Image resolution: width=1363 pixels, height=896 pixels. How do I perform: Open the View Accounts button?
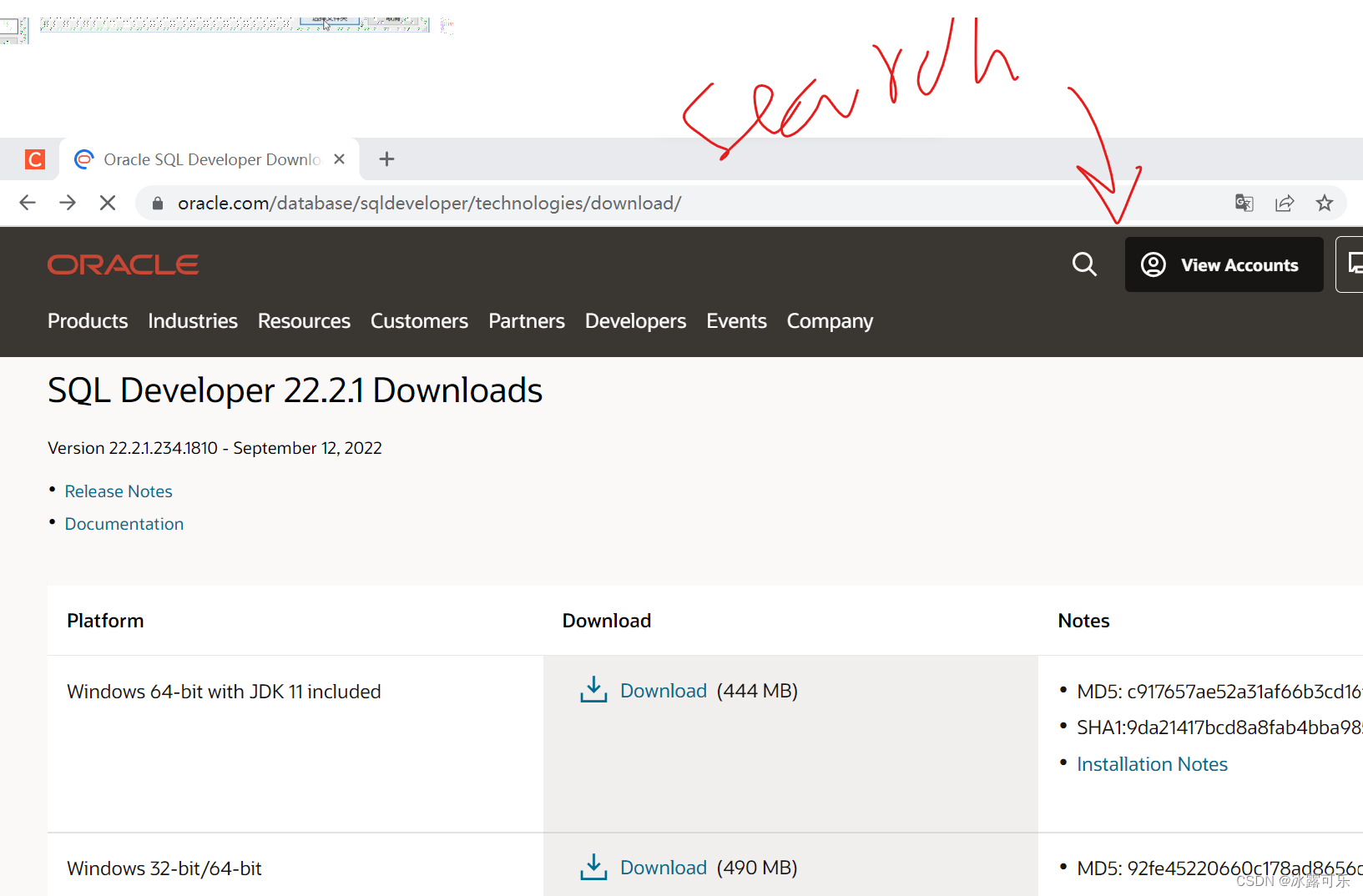[1224, 264]
